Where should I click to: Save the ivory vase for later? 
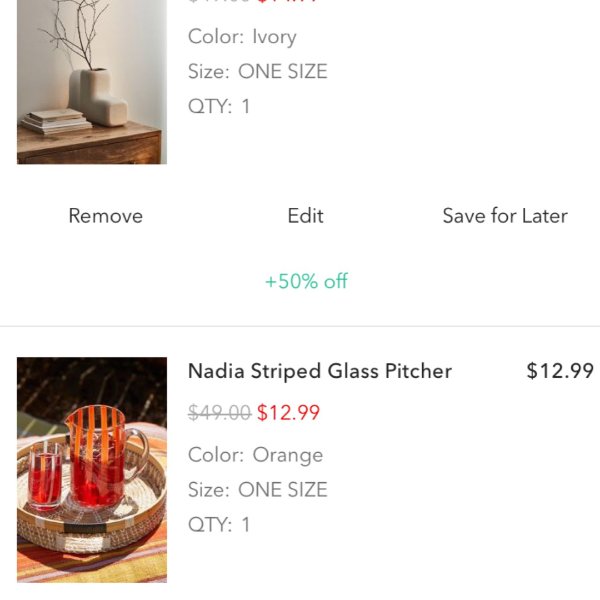[505, 216]
